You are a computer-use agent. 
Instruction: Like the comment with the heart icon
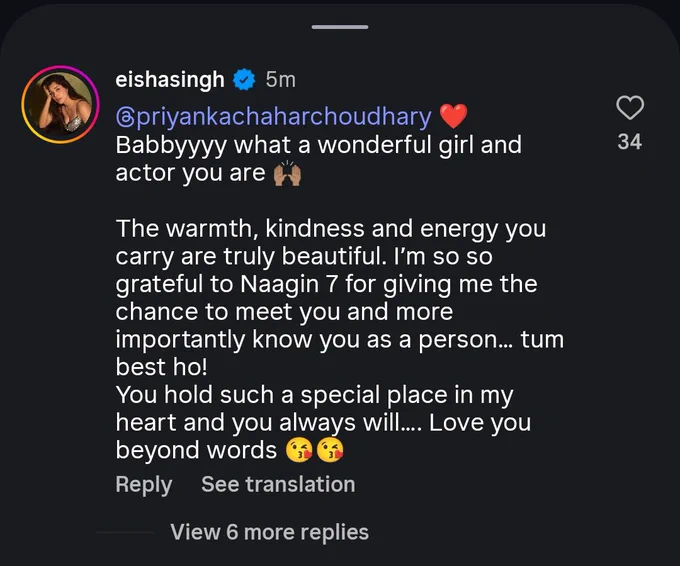pyautogui.click(x=630, y=107)
